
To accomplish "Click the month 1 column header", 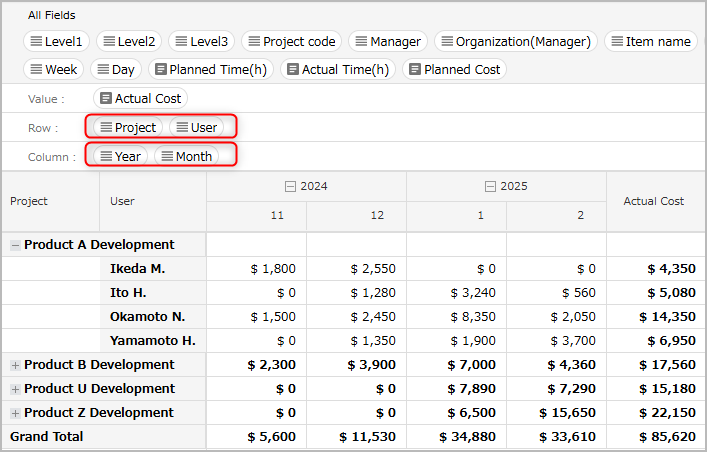I will coord(457,216).
